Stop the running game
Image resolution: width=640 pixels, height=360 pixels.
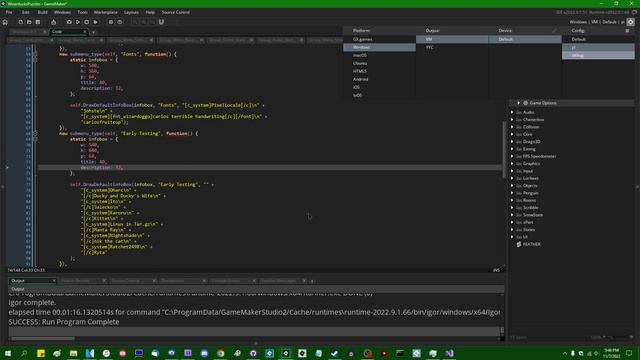[x=87, y=22]
